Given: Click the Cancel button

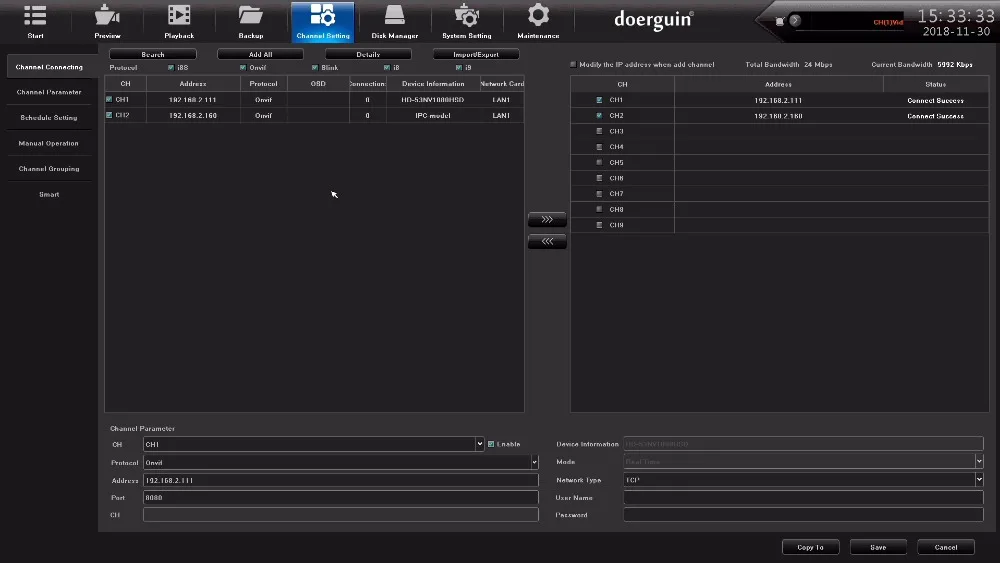Looking at the screenshot, I should [x=946, y=547].
